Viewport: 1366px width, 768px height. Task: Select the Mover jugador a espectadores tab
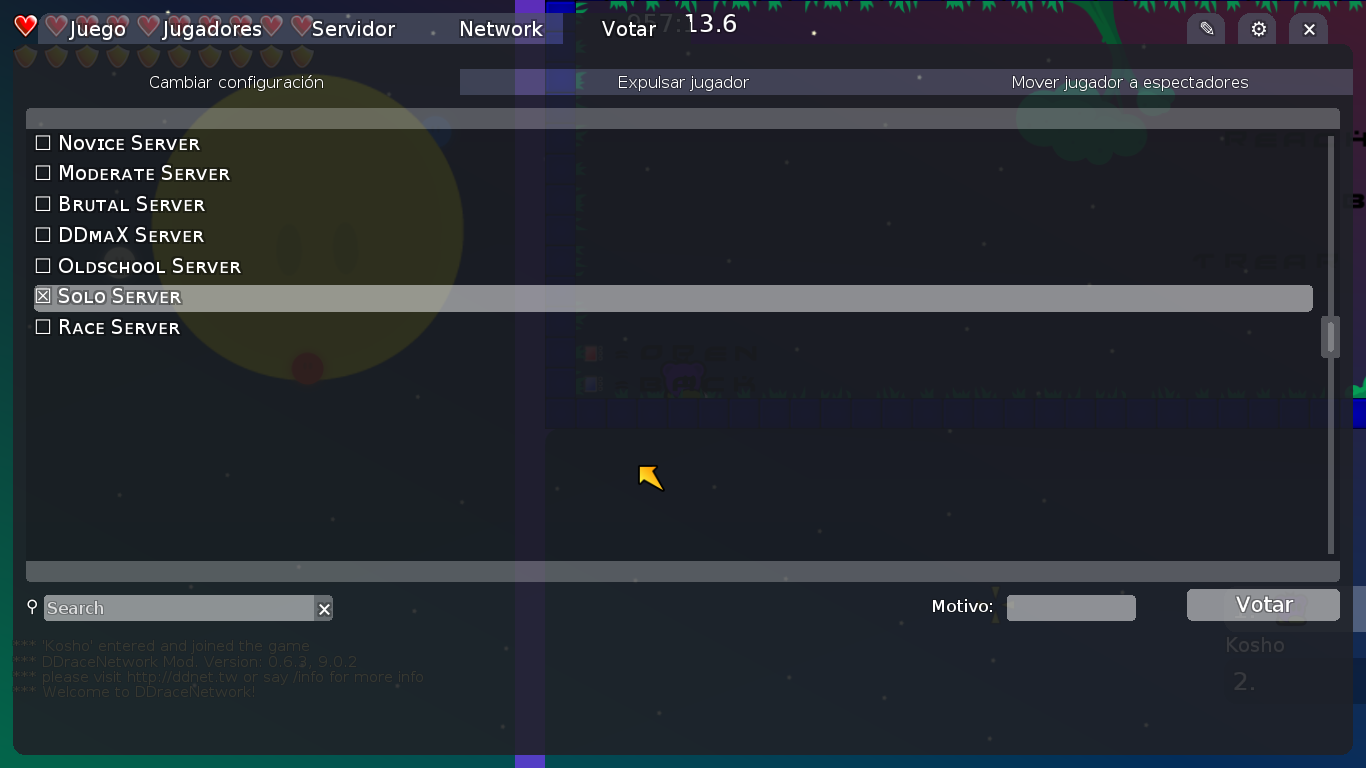pos(1131,83)
